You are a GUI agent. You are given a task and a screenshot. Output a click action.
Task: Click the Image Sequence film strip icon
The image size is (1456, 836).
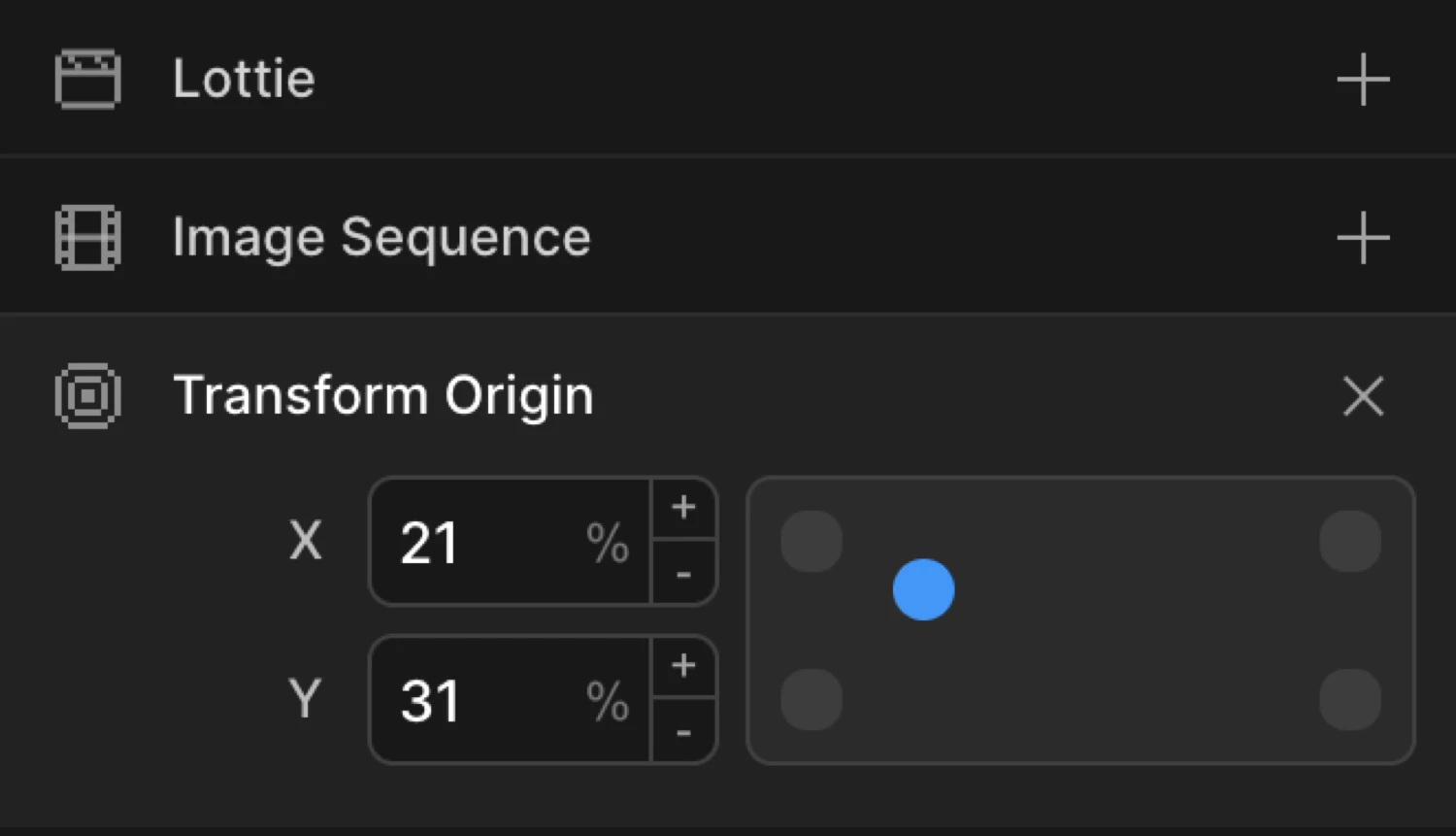pos(87,236)
